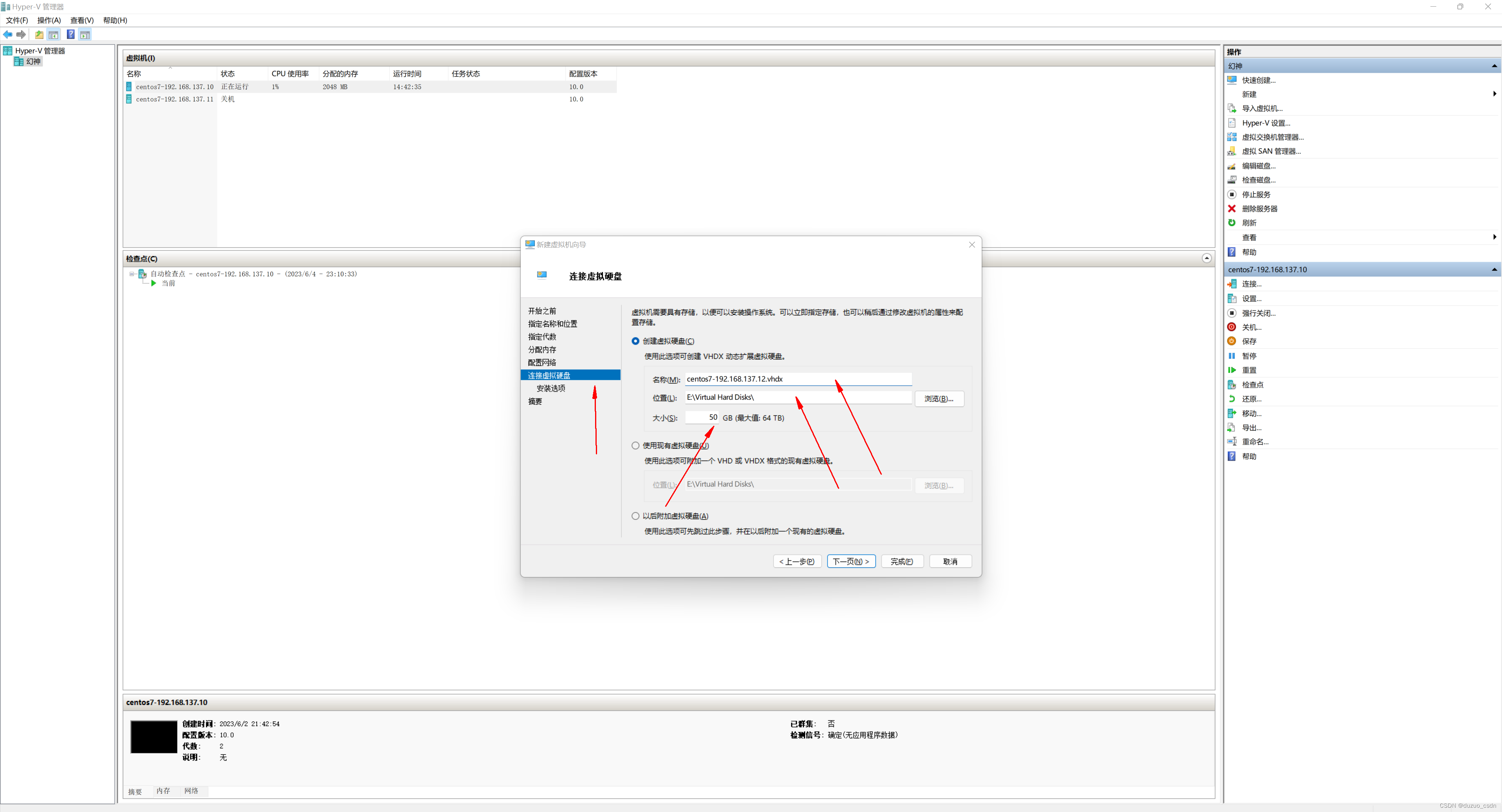The width and height of the screenshot is (1502, 812).
Task: Click the Export (导出) action icon
Action: click(x=1232, y=427)
